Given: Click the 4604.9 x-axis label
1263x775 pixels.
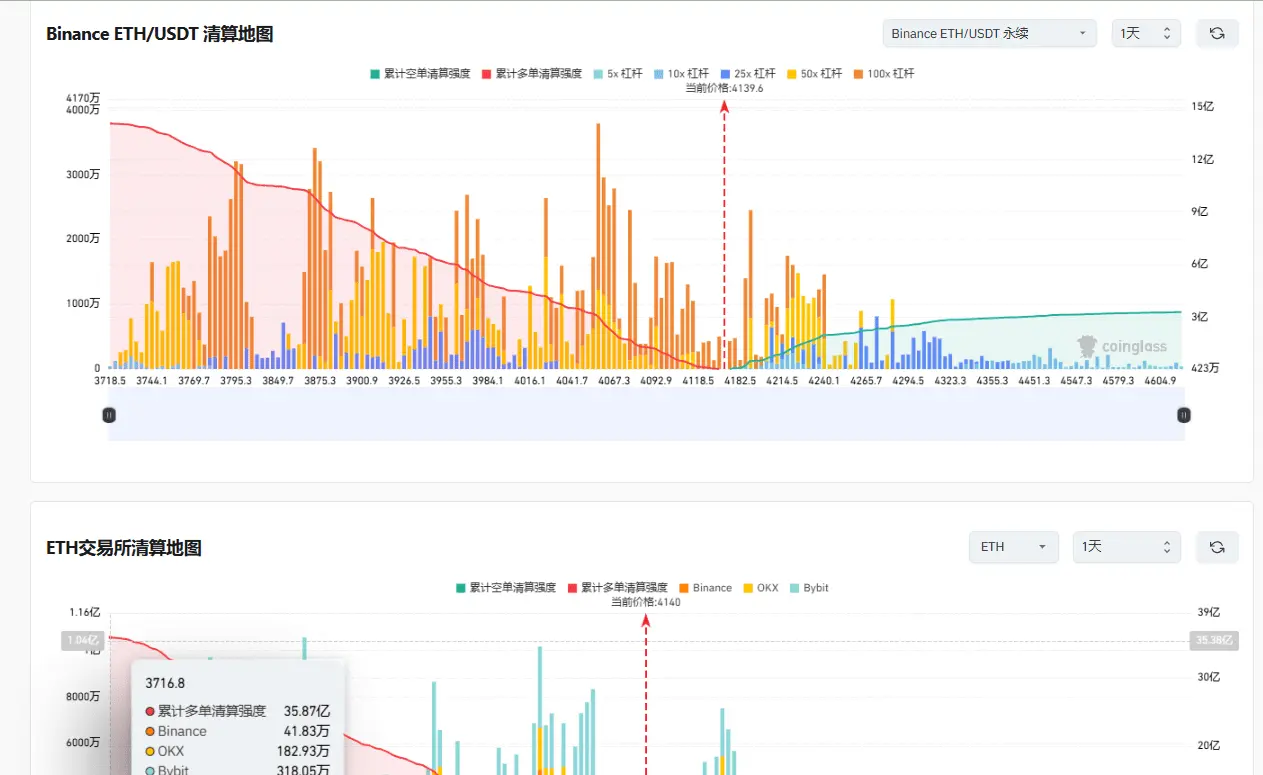Looking at the screenshot, I should click(x=1160, y=381).
